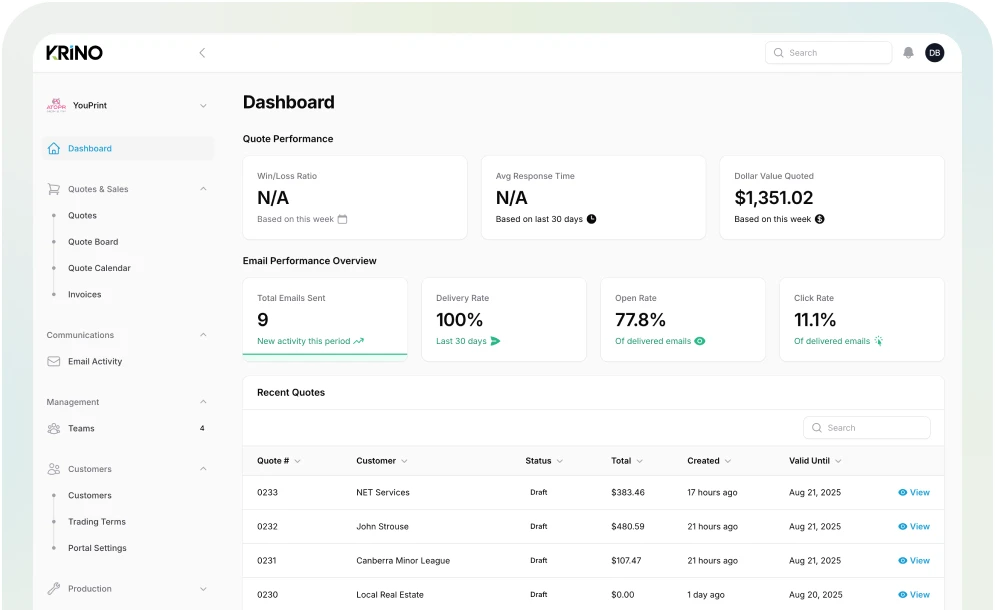
Task: Open Email Activity in the sidebar
Action: (95, 362)
